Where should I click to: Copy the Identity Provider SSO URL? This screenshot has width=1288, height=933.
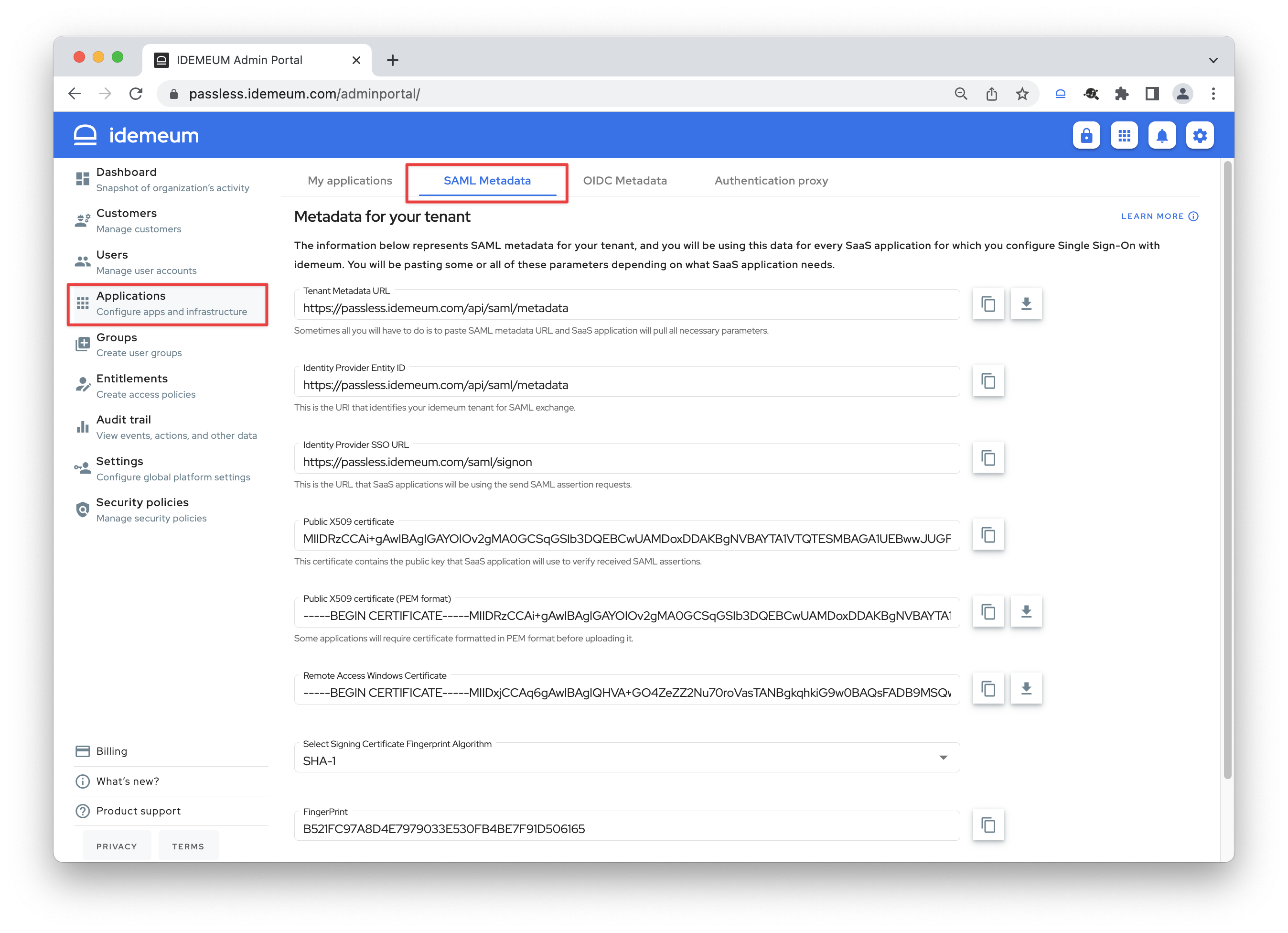click(988, 458)
